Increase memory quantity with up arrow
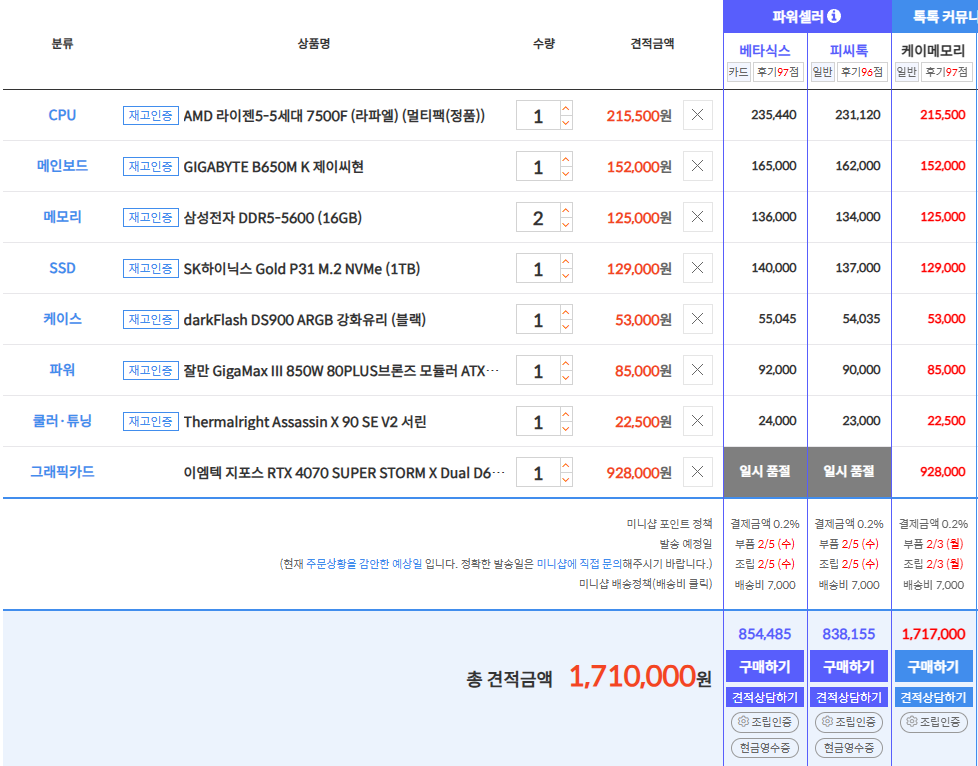Viewport: 978px width, 766px height. coord(566,210)
